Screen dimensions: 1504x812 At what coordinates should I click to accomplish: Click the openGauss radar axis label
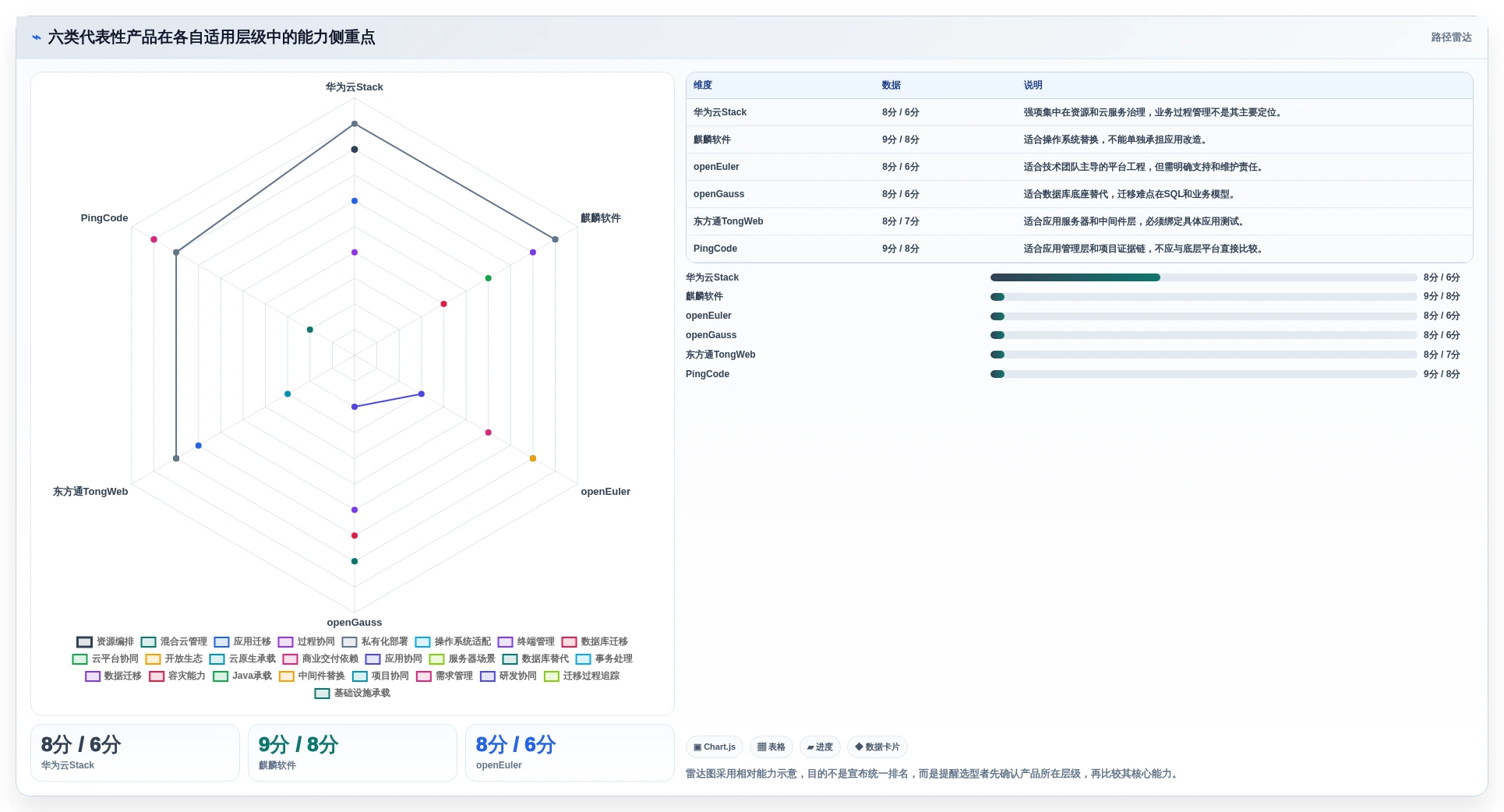coord(355,623)
